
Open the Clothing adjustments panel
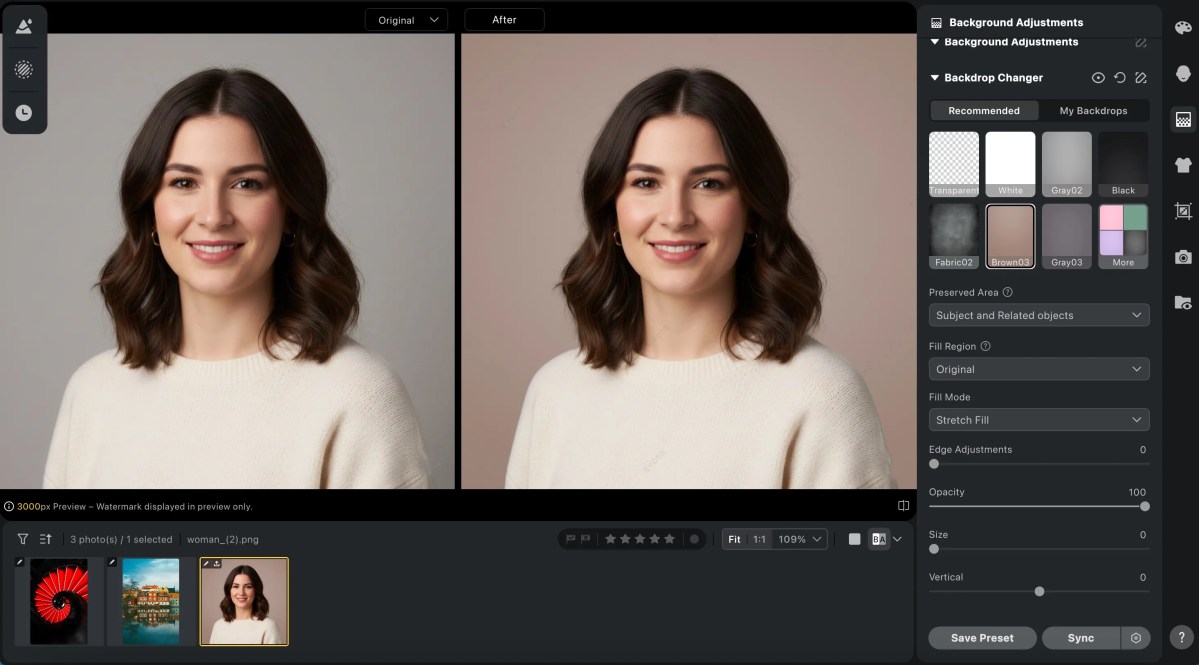click(x=1183, y=164)
